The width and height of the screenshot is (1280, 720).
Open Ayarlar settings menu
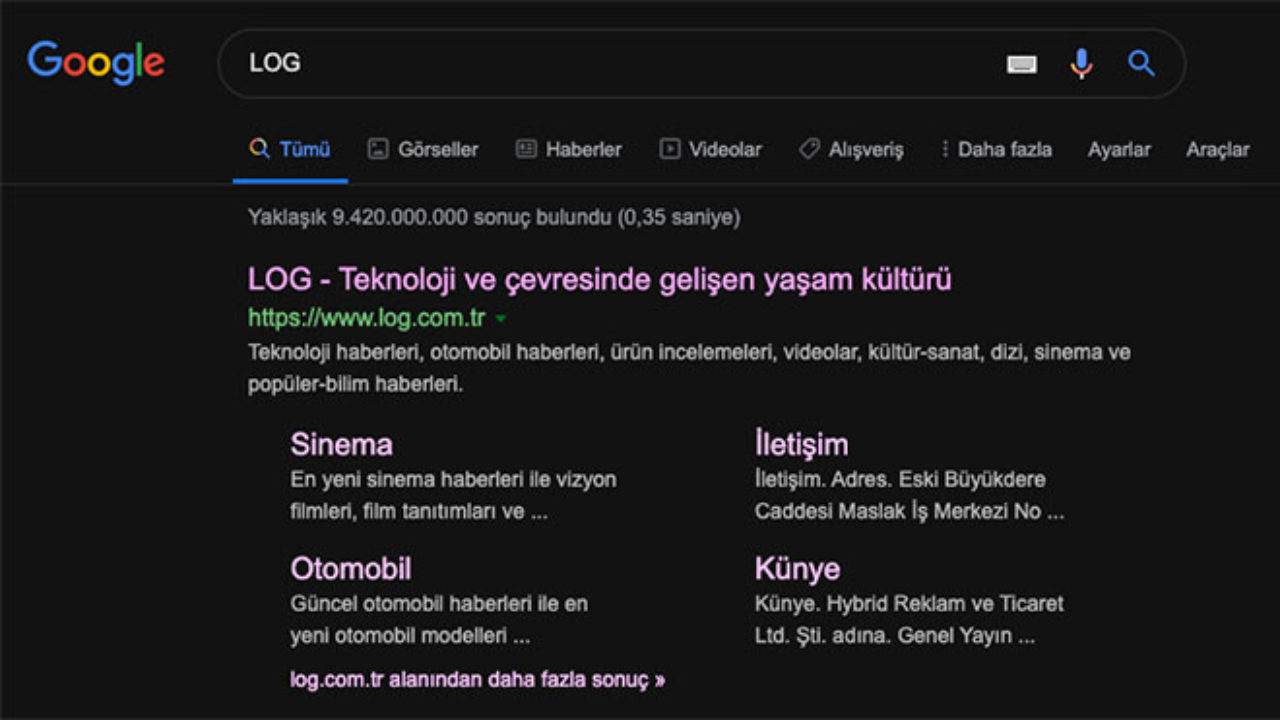pos(1119,149)
